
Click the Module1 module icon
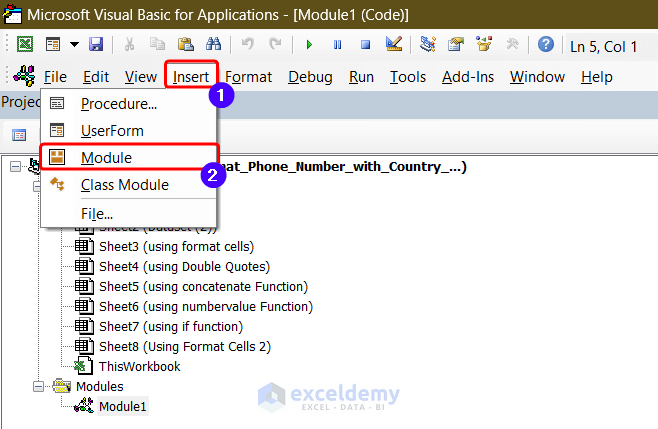pyautogui.click(x=84, y=406)
